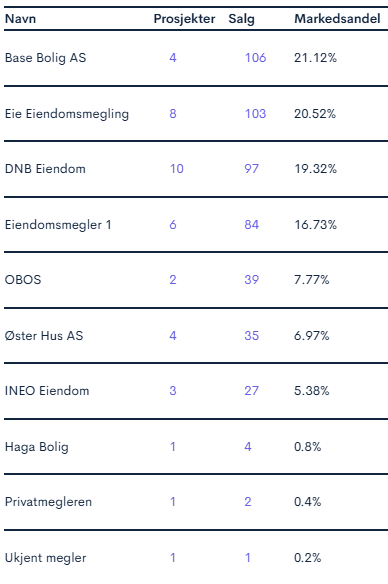The image size is (388, 584).
Task: Select Eie Eiendomsmegling projects link 8
Action: point(173,114)
